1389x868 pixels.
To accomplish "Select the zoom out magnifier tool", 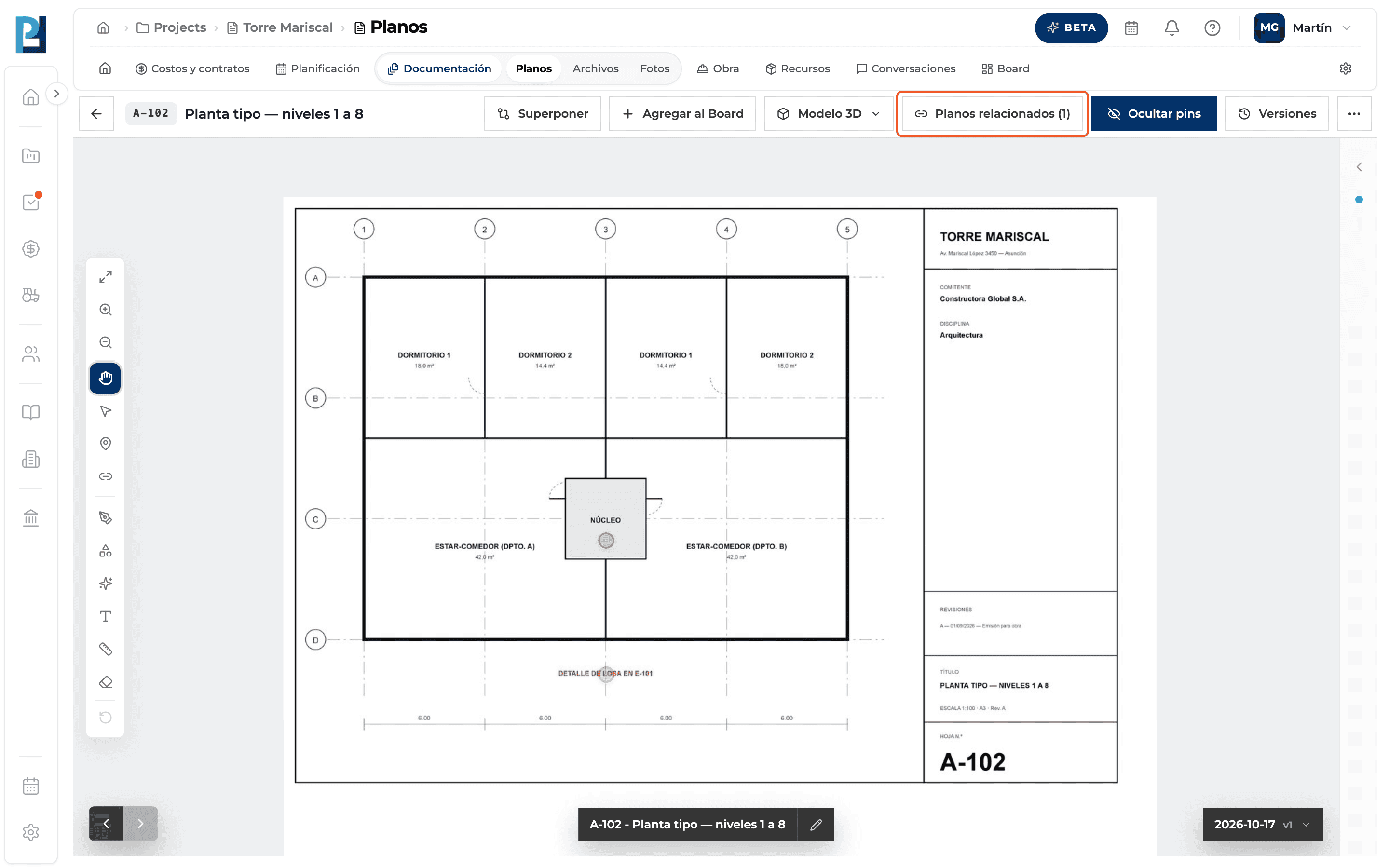I will click(x=105, y=343).
